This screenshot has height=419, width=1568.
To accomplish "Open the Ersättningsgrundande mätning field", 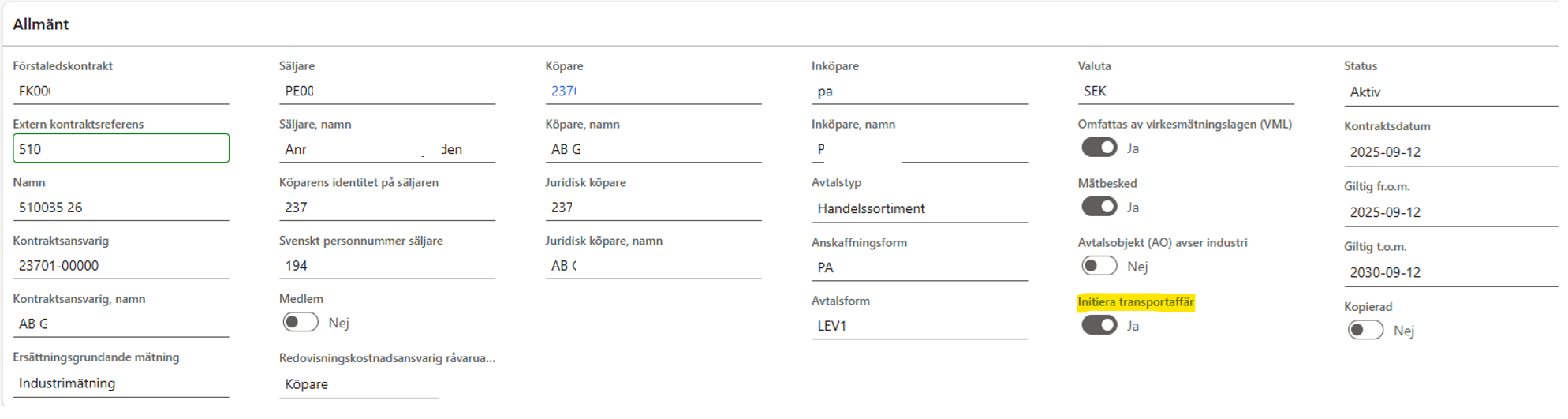I will click(x=121, y=383).
